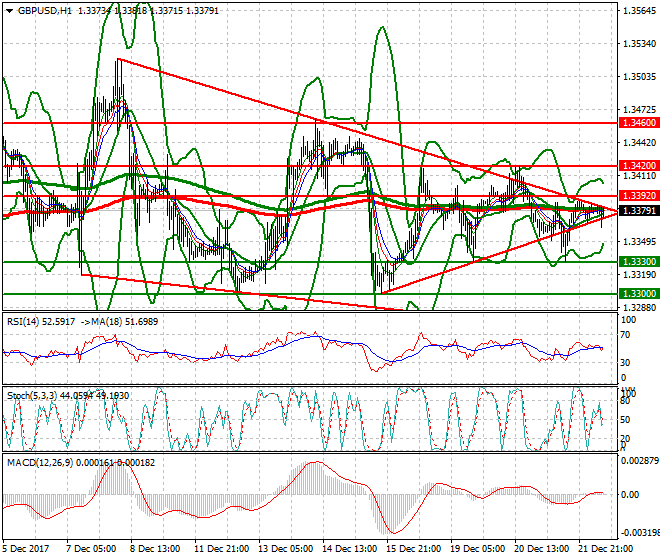660x560 pixels.
Task: Click the 1.34600 red price level label
Action: [x=639, y=123]
